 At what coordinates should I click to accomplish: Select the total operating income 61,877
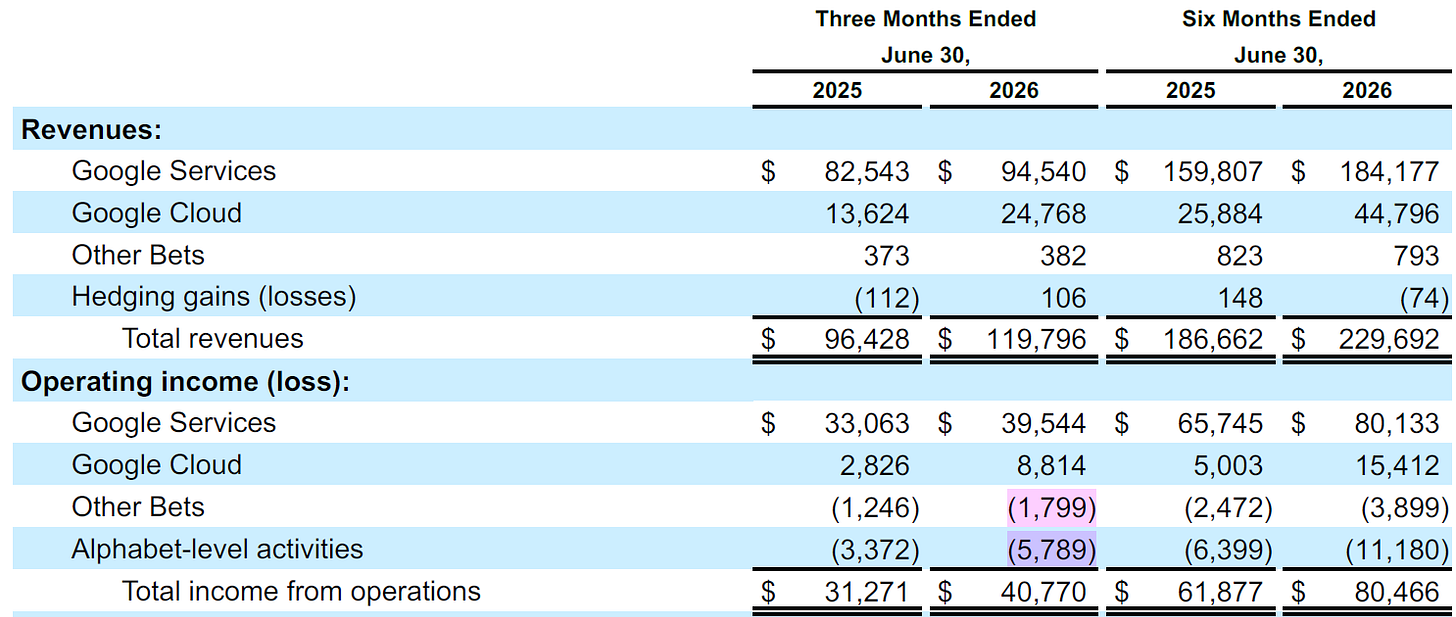(1221, 592)
